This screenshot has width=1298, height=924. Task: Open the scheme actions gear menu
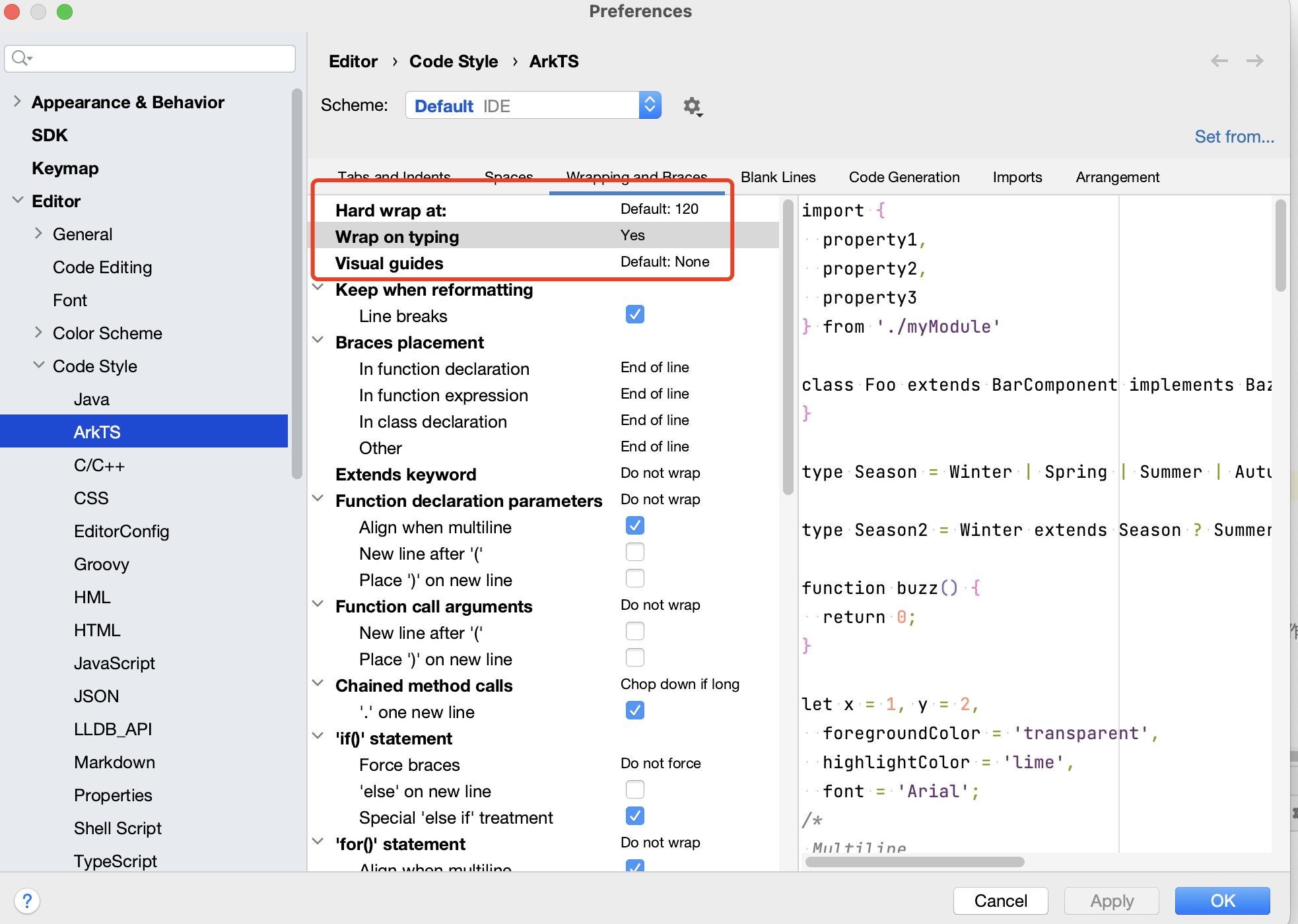pyautogui.click(x=692, y=106)
